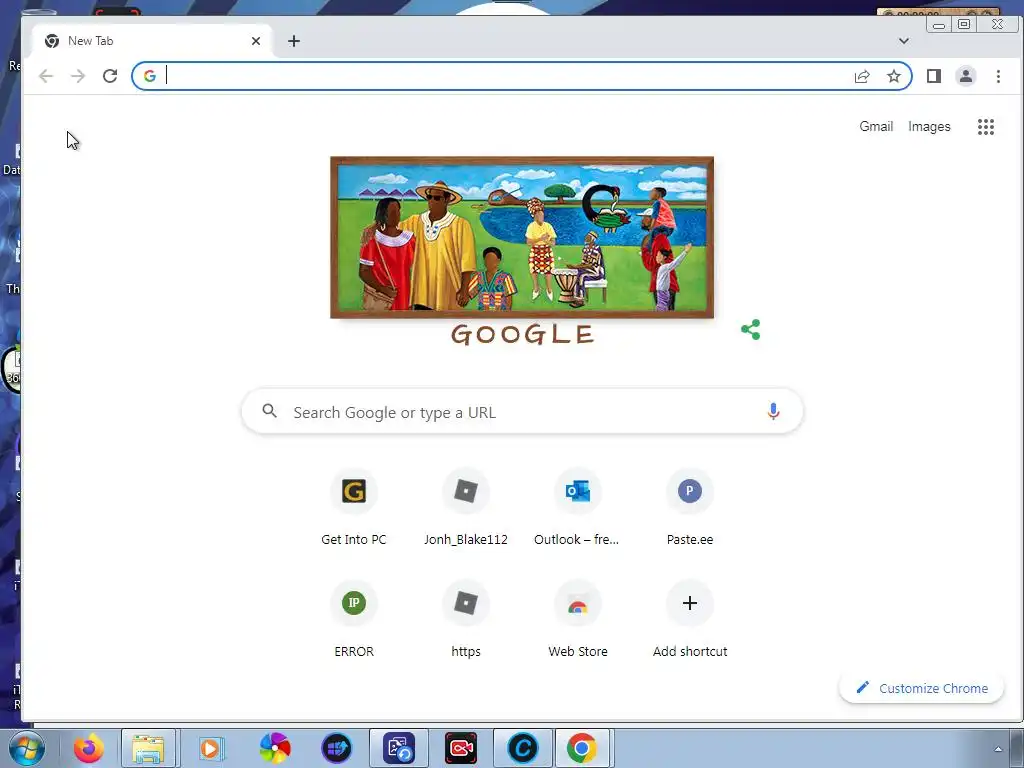1024x768 pixels.
Task: Go back using the back arrow
Action: [46, 76]
